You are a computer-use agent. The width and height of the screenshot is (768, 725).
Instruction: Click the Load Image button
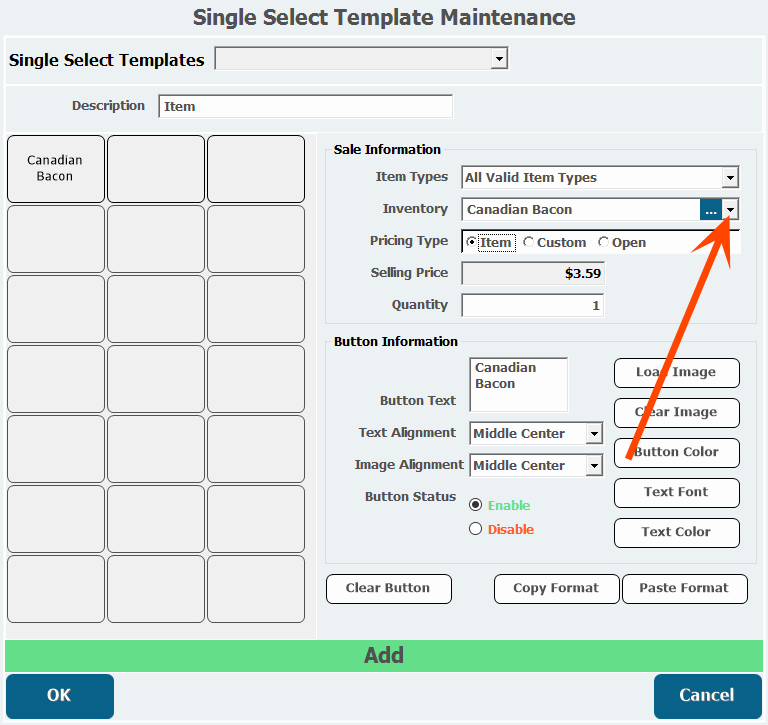(x=676, y=373)
